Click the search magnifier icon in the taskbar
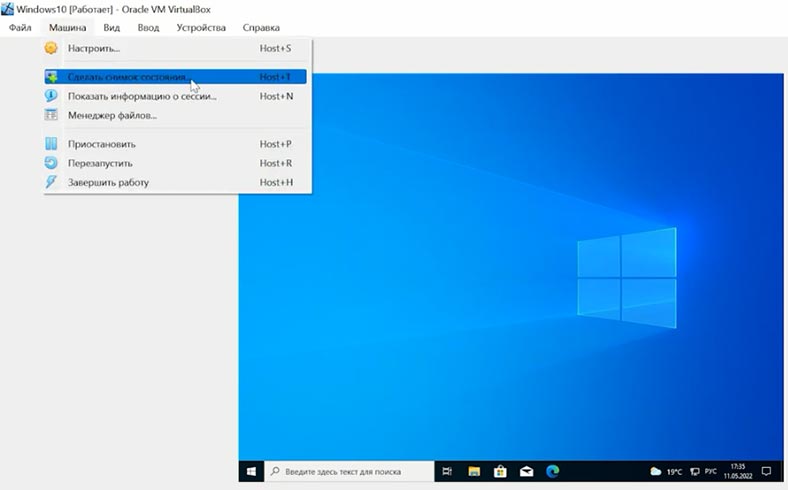Viewport: 788px width, 490px height. [275, 471]
